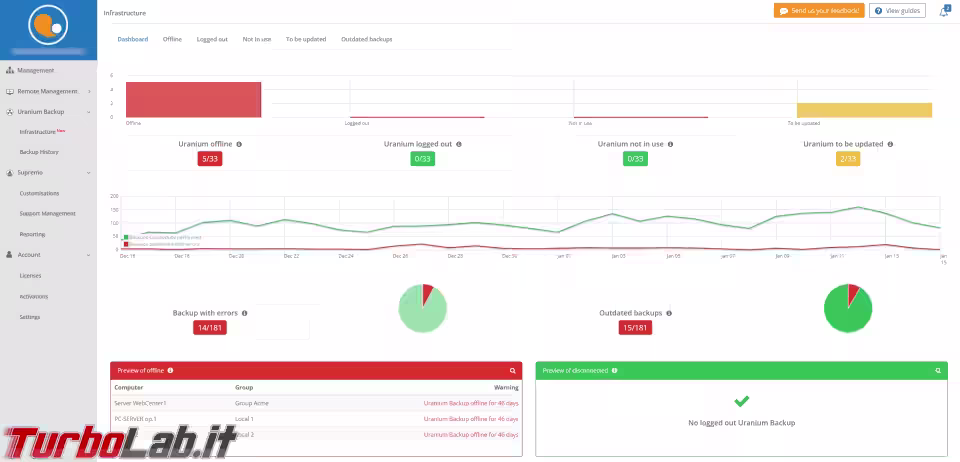
Task: Open the Logged out tab
Action: pos(212,39)
